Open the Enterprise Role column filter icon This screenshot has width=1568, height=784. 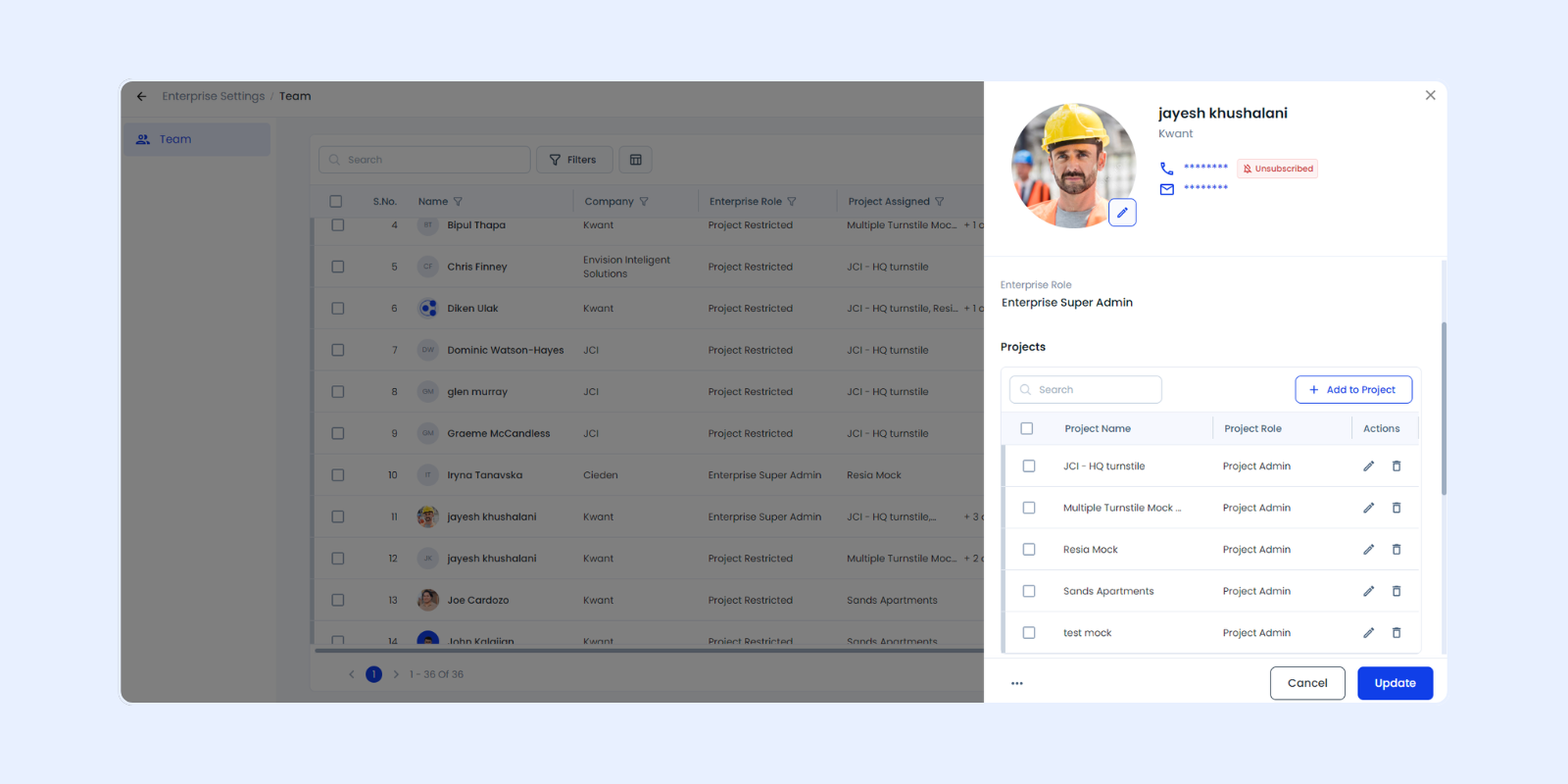click(792, 202)
